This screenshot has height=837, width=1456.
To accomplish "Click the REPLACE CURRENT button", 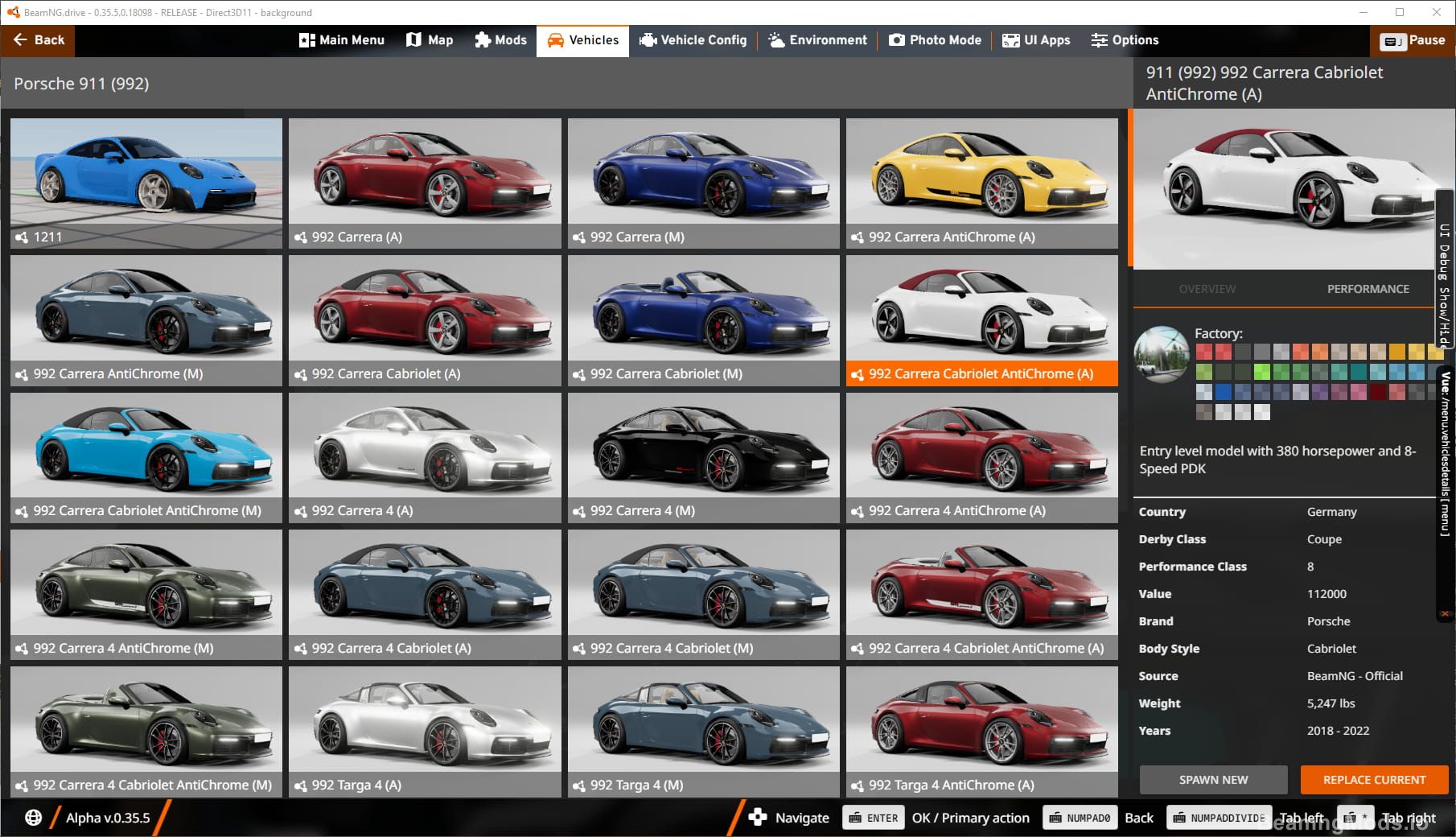I will (1374, 780).
